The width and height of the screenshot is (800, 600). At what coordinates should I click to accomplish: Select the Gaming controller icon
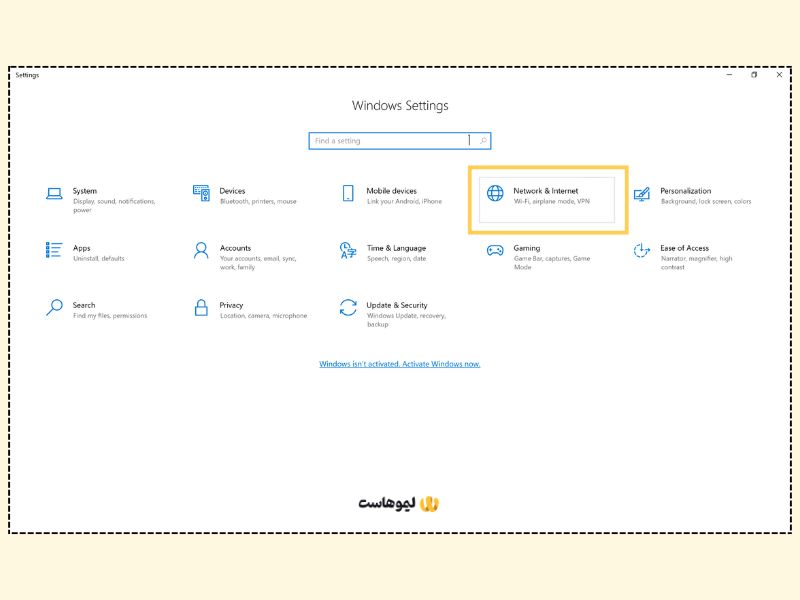pos(495,251)
